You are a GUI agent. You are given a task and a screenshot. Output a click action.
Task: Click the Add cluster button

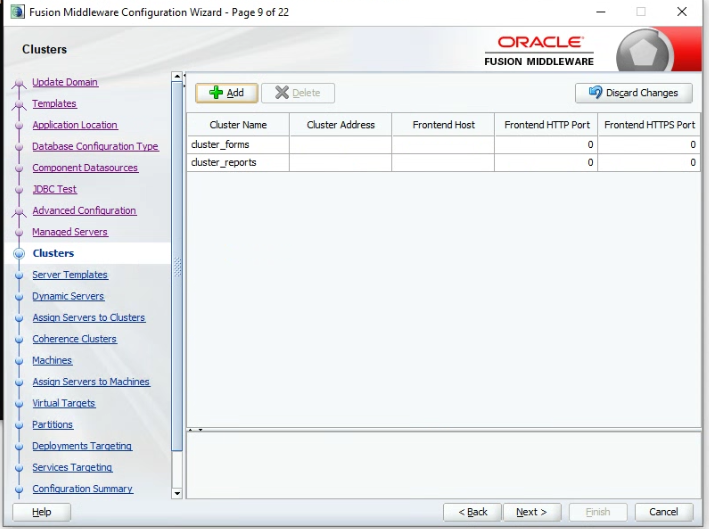click(227, 93)
